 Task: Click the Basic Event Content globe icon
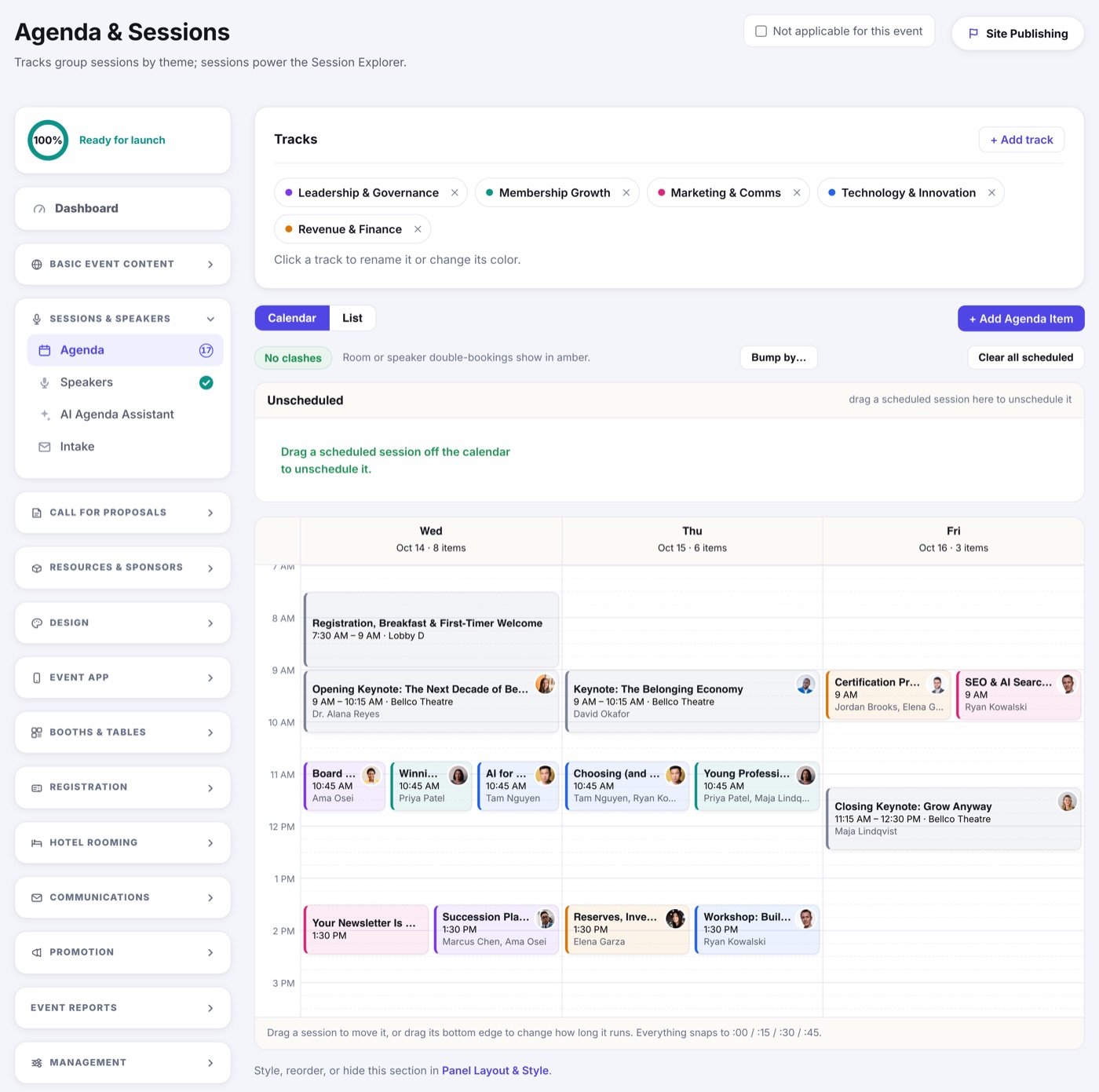(37, 265)
